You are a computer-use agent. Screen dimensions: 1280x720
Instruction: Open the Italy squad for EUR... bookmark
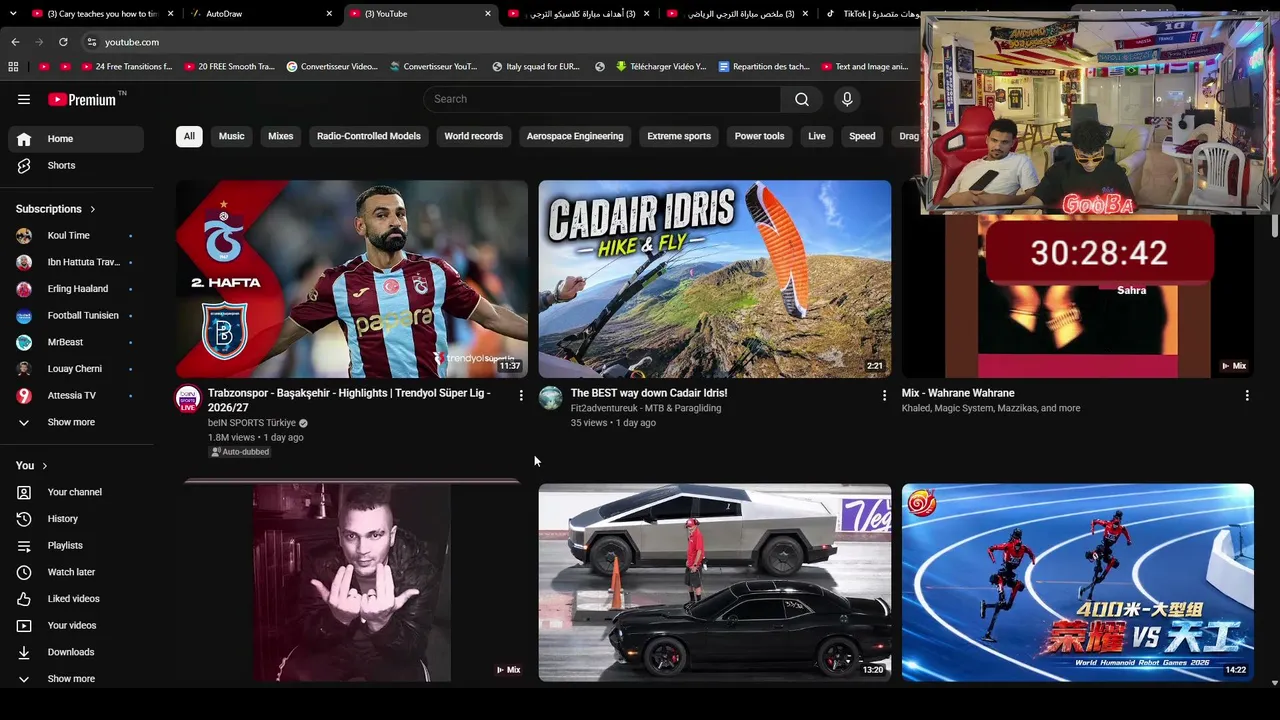pos(536,67)
